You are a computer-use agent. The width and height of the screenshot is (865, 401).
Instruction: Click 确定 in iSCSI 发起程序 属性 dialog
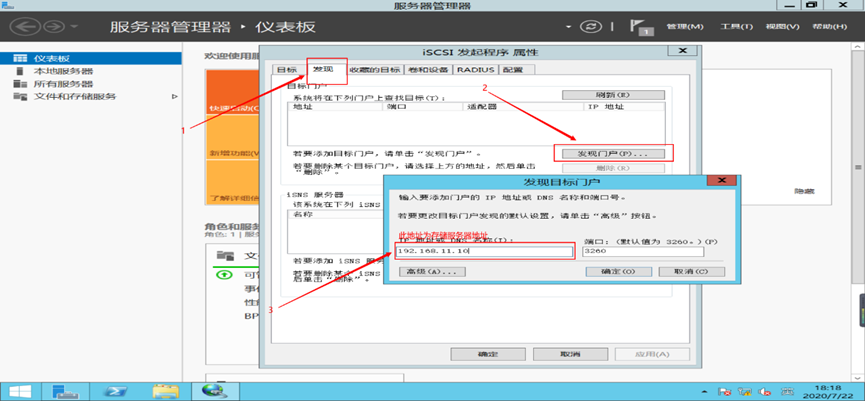click(x=488, y=354)
